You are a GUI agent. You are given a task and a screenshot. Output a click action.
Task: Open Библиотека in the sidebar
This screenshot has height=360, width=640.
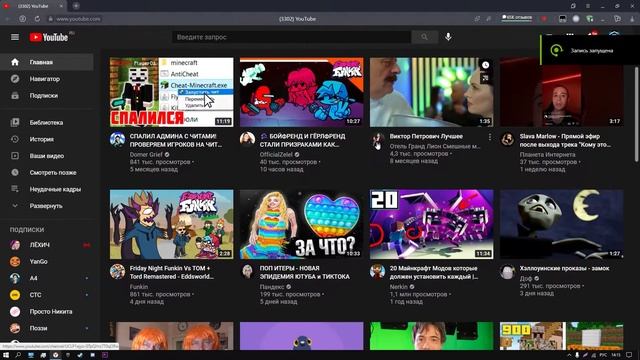pos(47,122)
